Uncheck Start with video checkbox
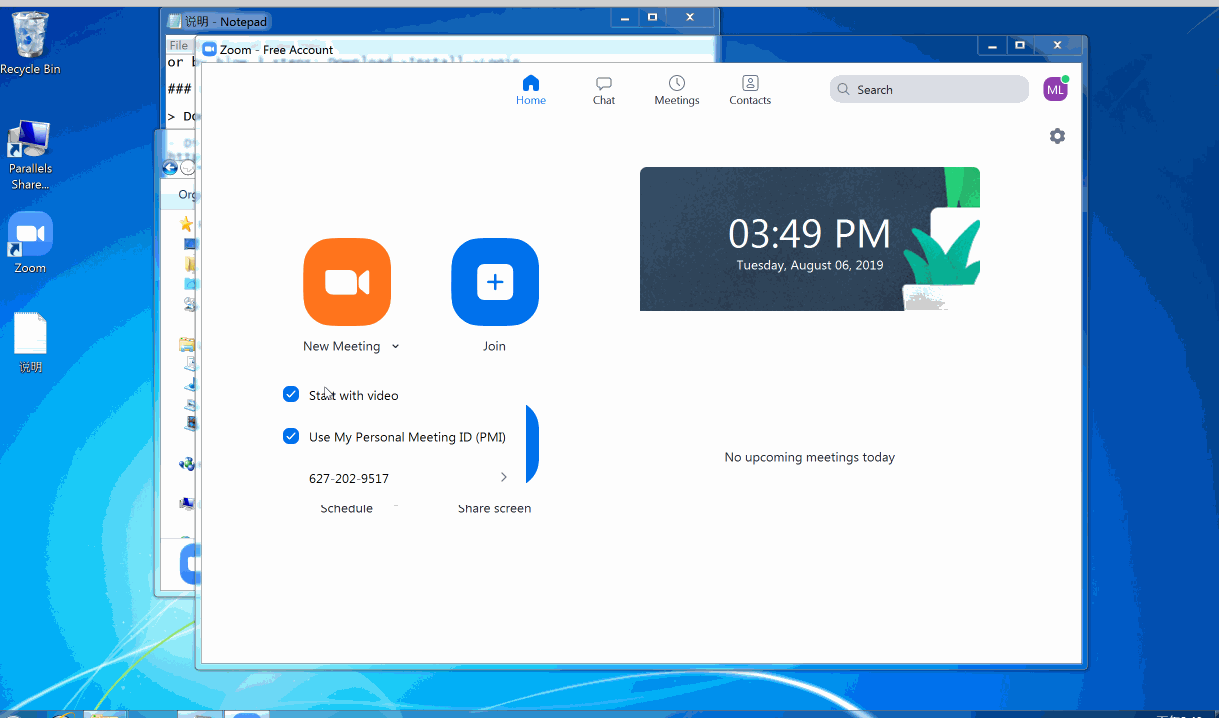 [x=291, y=395]
